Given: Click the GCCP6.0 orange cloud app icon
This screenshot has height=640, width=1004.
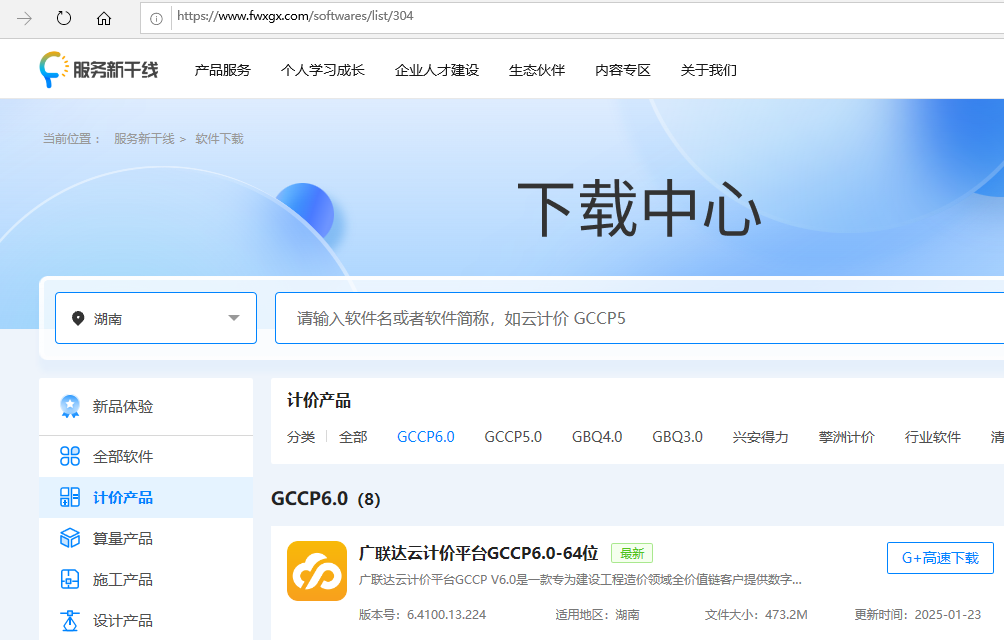Looking at the screenshot, I should [317, 571].
